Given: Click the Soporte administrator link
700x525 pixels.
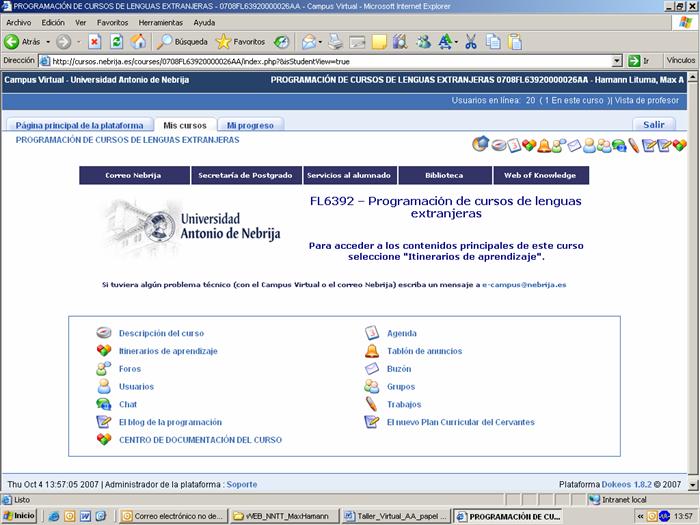Looking at the screenshot, I should [x=242, y=484].
